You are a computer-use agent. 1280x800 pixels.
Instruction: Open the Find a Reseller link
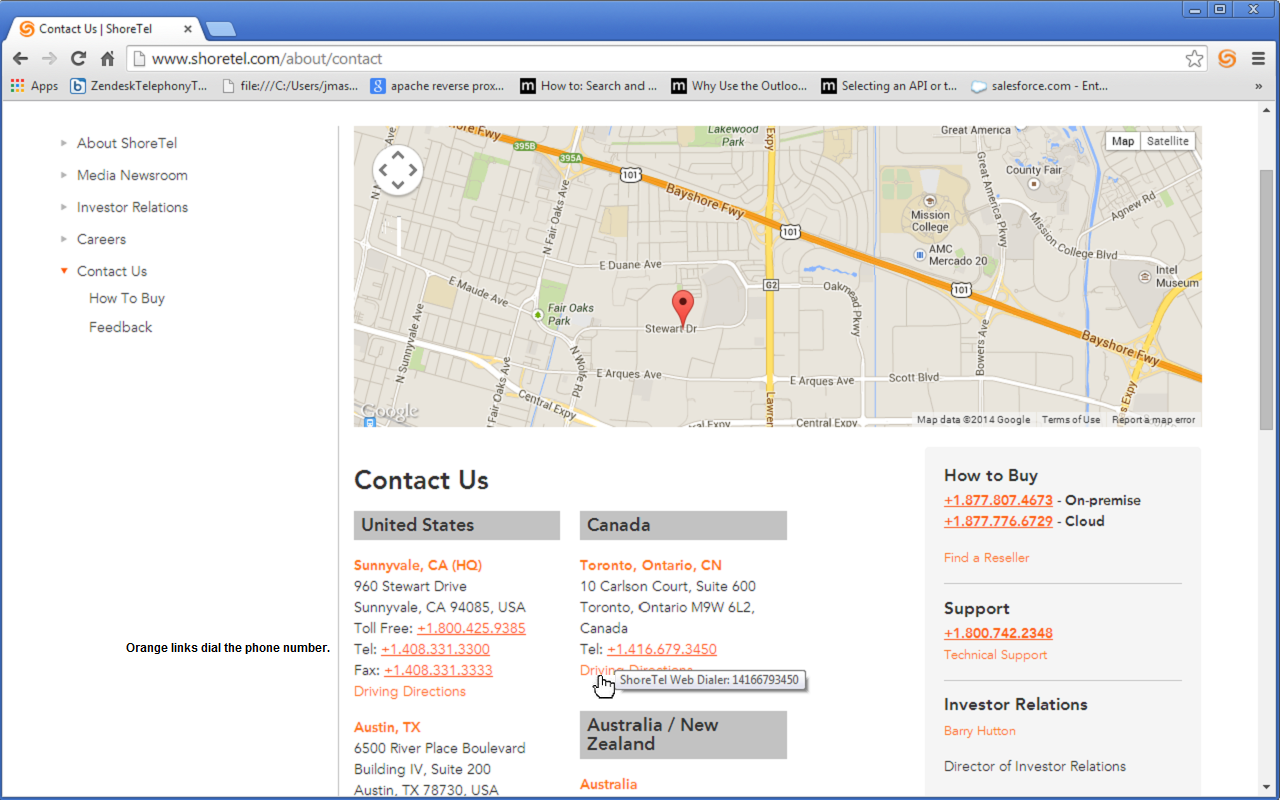pos(986,557)
